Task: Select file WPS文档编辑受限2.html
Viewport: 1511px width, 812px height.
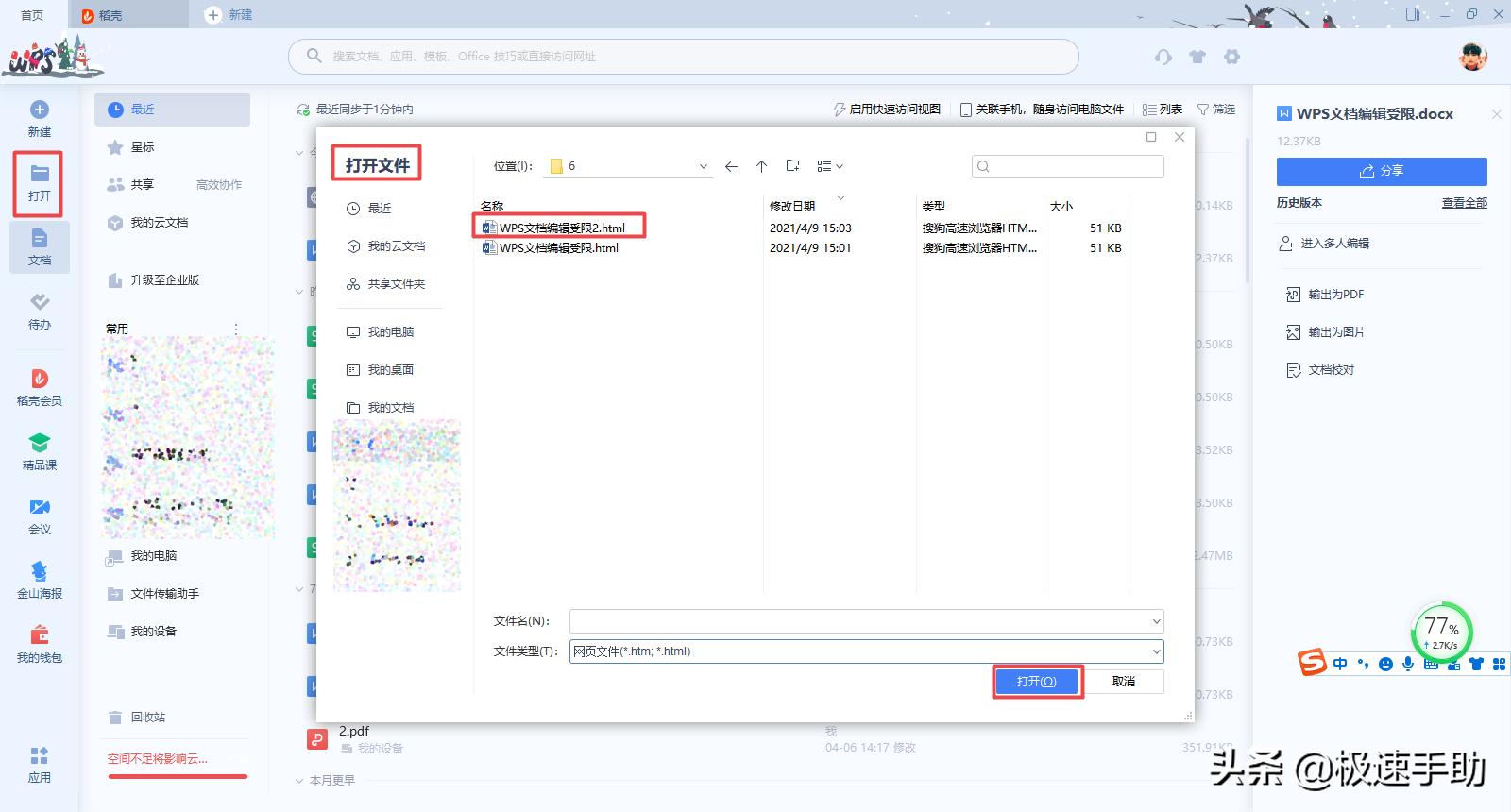Action: [x=562, y=228]
